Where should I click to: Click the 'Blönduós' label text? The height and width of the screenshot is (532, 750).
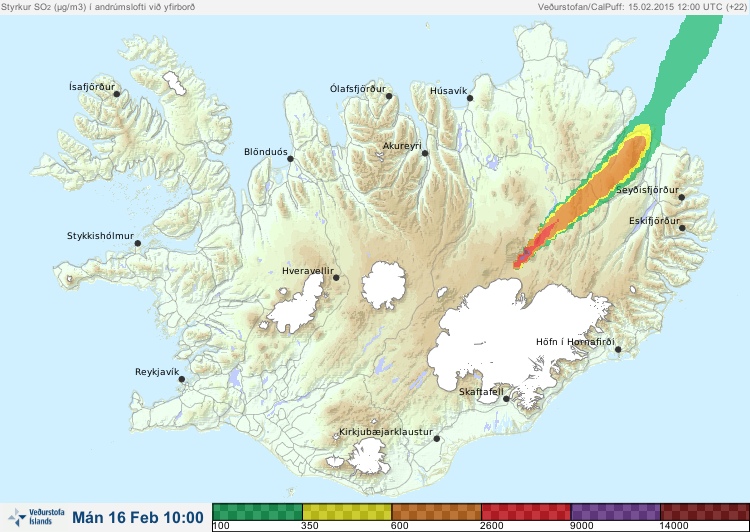pos(266,152)
